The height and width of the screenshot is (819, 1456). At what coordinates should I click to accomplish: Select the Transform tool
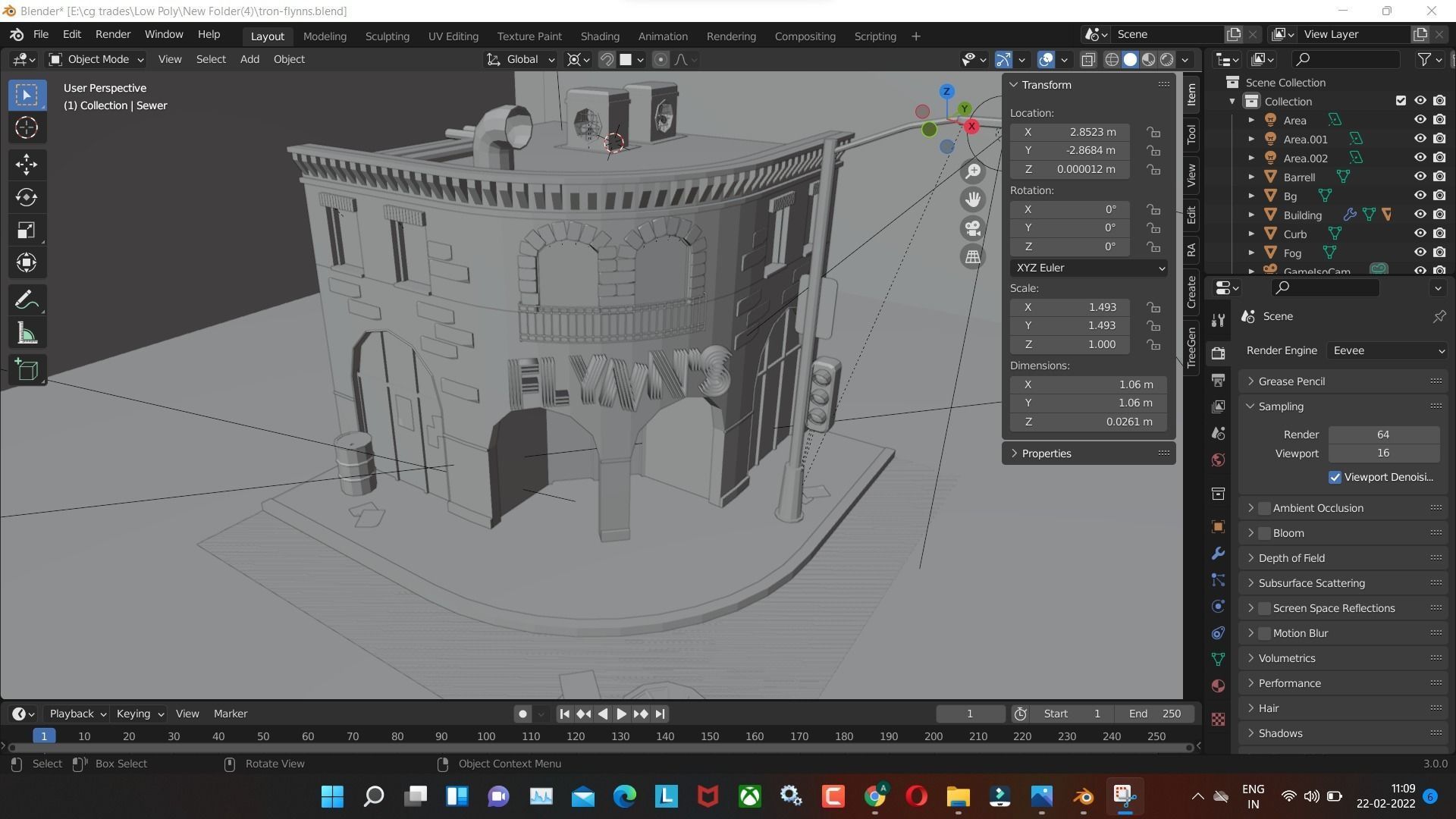click(27, 263)
